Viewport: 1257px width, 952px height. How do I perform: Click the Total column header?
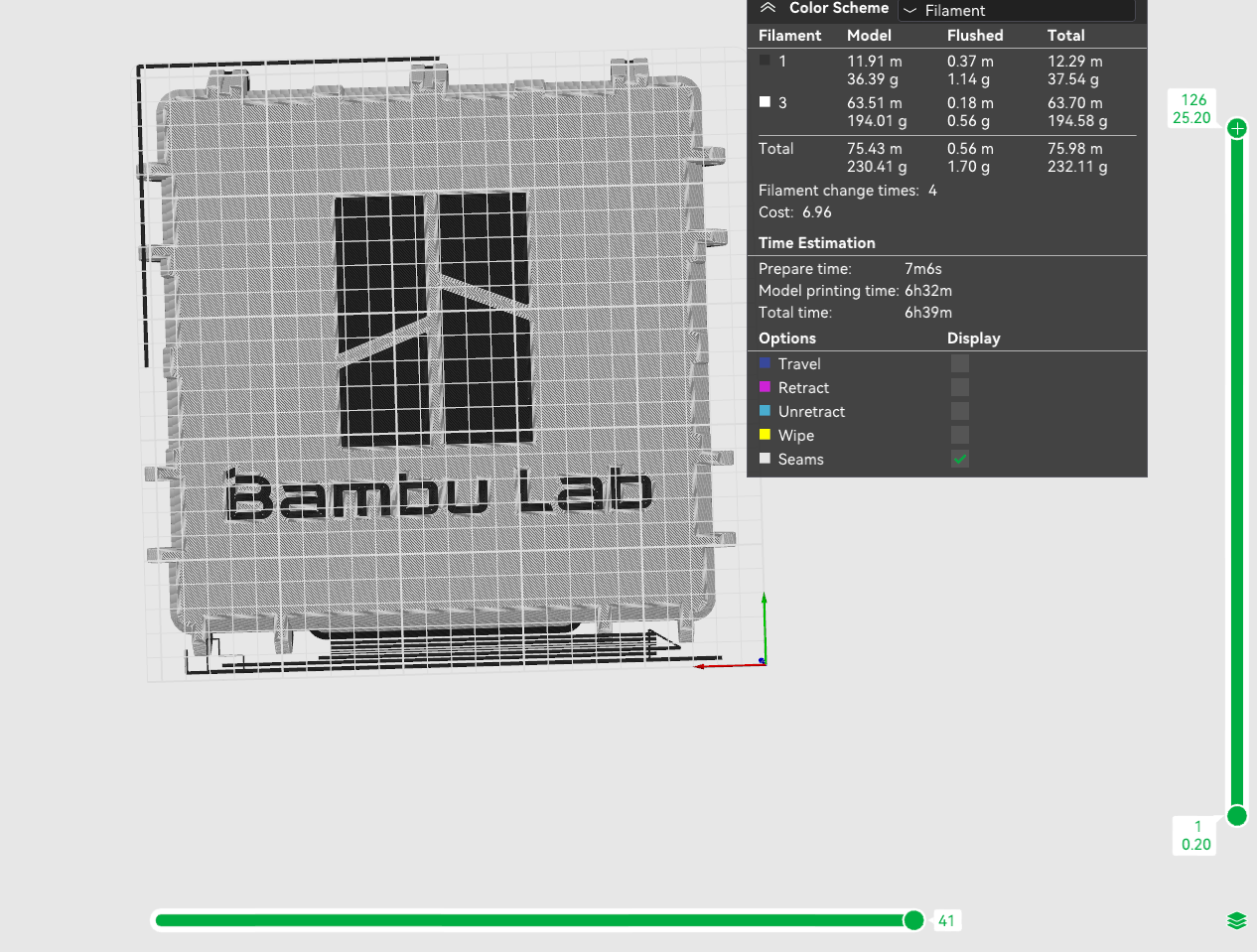(x=1066, y=35)
